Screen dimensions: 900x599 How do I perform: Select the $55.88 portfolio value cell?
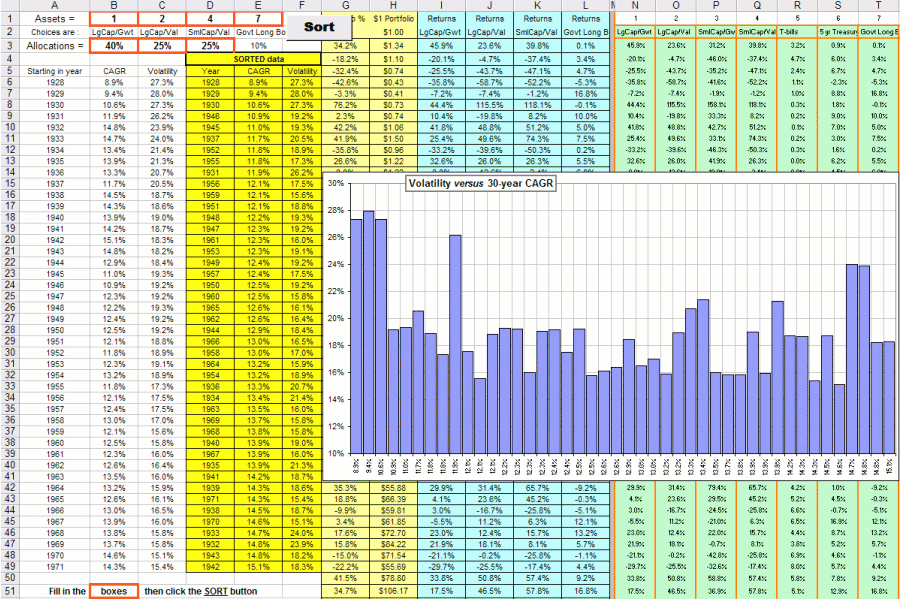(393, 488)
